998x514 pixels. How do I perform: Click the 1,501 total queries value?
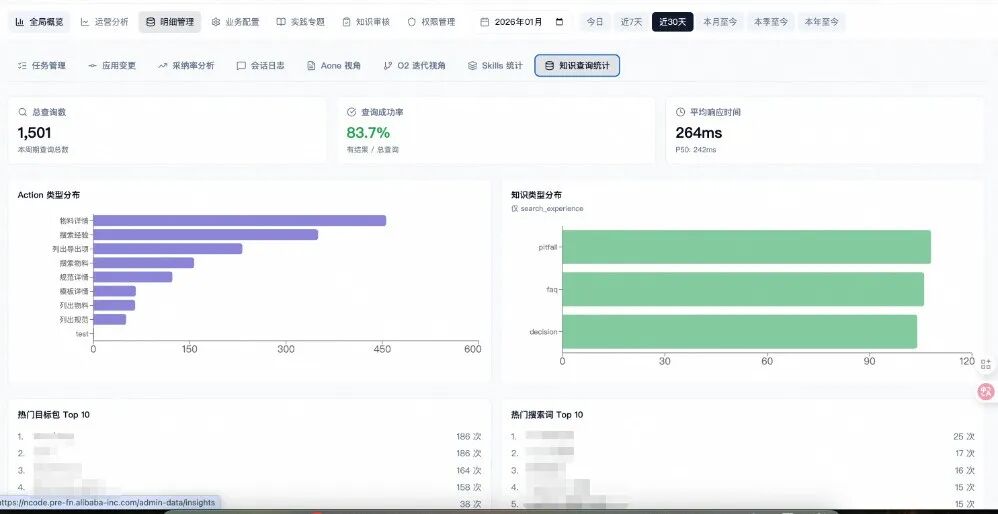point(34,133)
